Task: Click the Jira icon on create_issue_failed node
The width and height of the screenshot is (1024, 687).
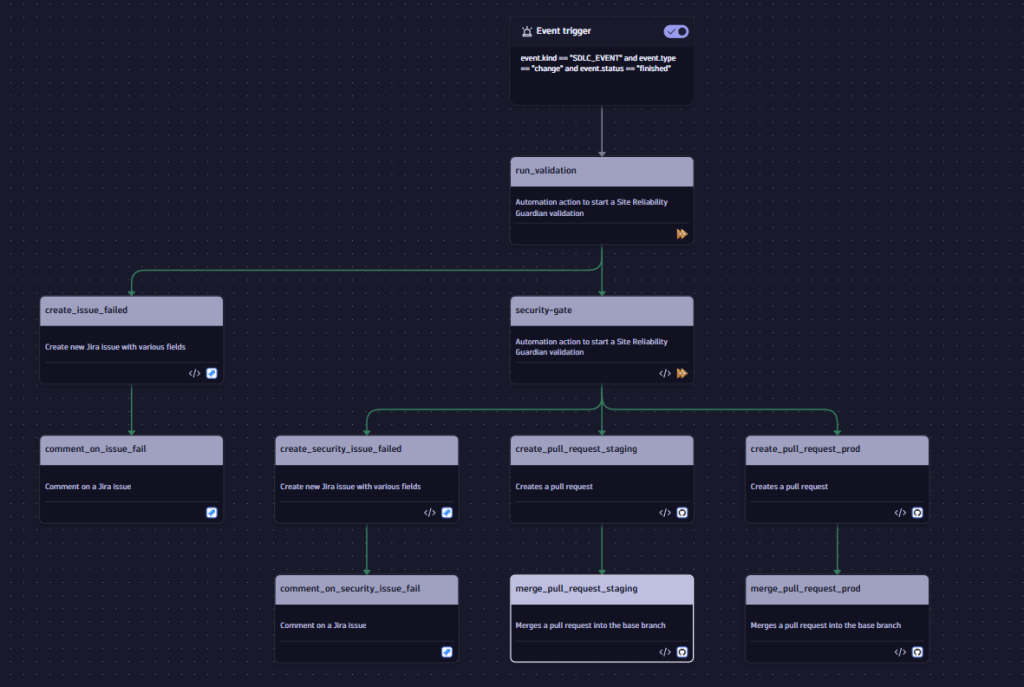Action: [x=211, y=373]
